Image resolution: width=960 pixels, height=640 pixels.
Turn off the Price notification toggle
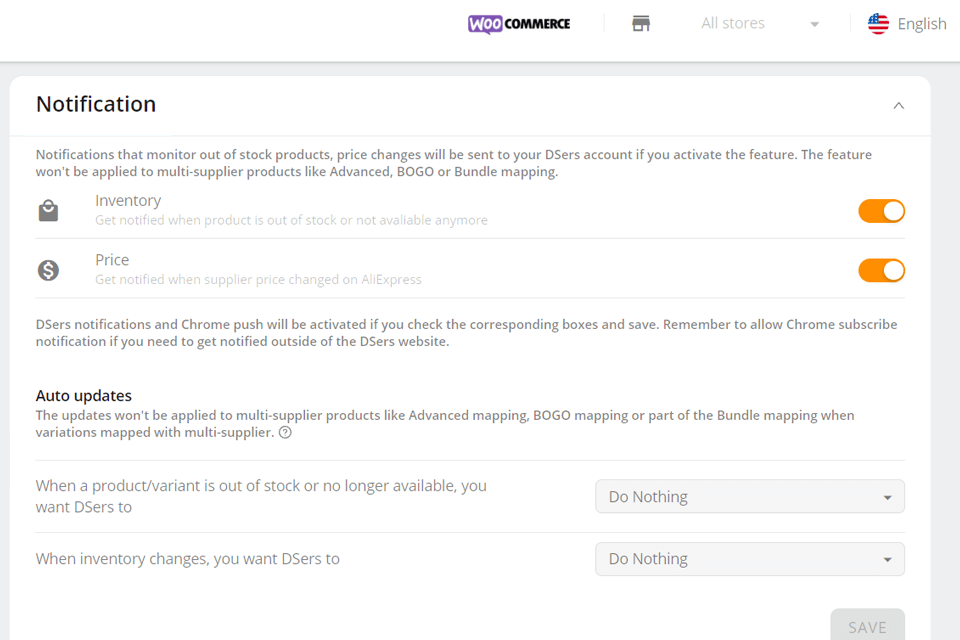tap(881, 270)
